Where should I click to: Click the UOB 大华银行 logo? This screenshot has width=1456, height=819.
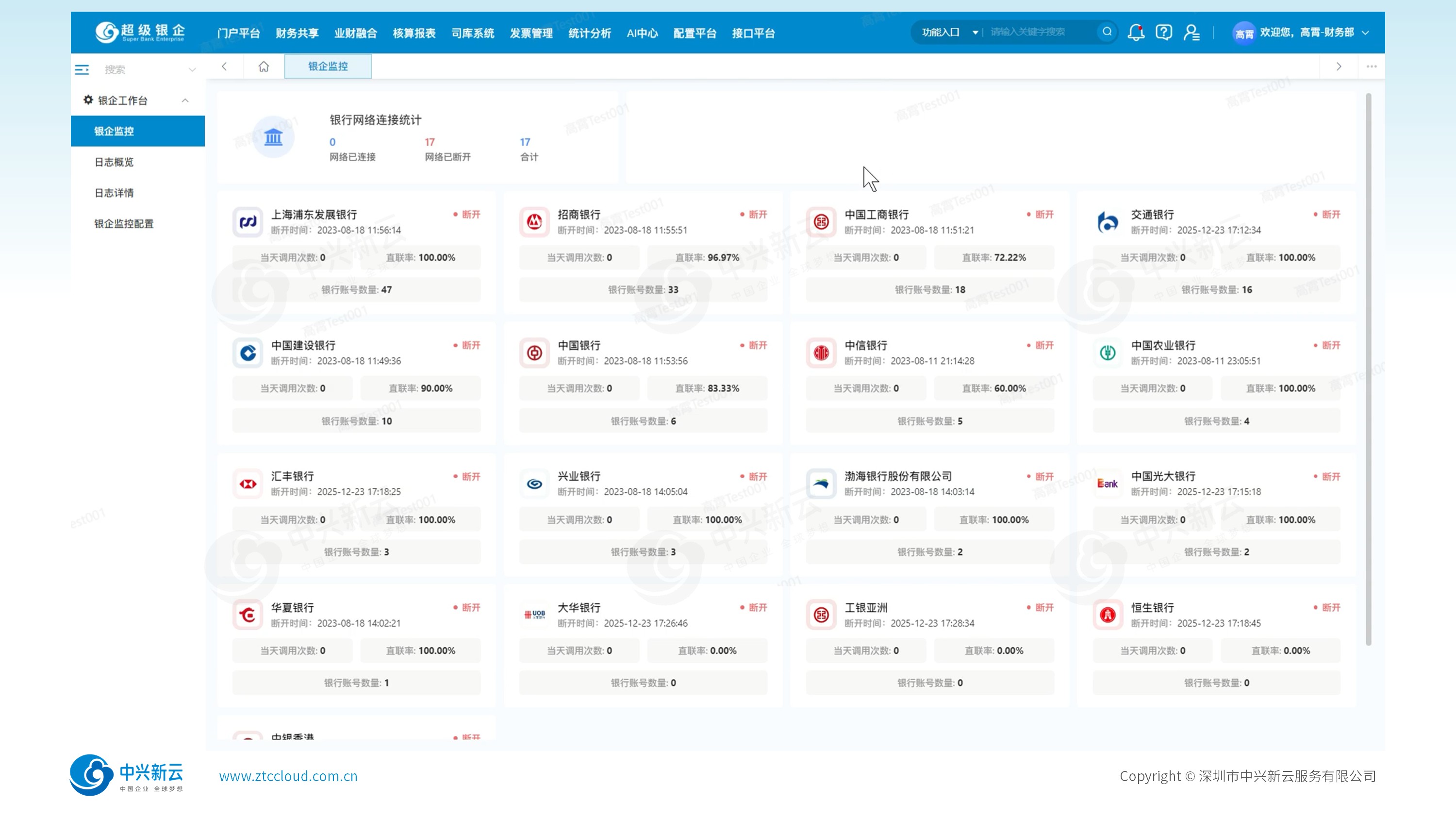pos(534,615)
